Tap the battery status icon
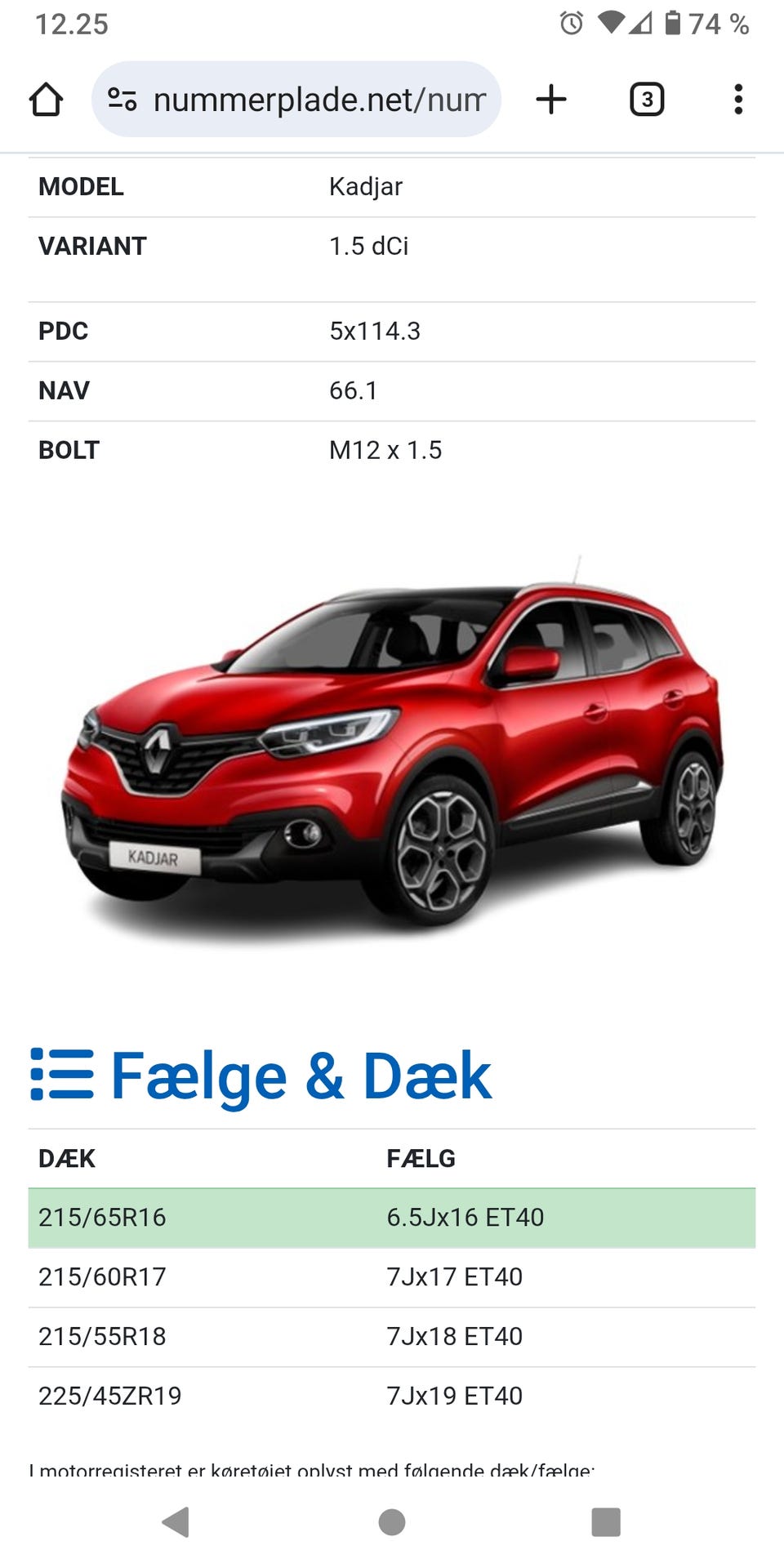Viewport: 784px width, 1568px height. click(x=672, y=23)
